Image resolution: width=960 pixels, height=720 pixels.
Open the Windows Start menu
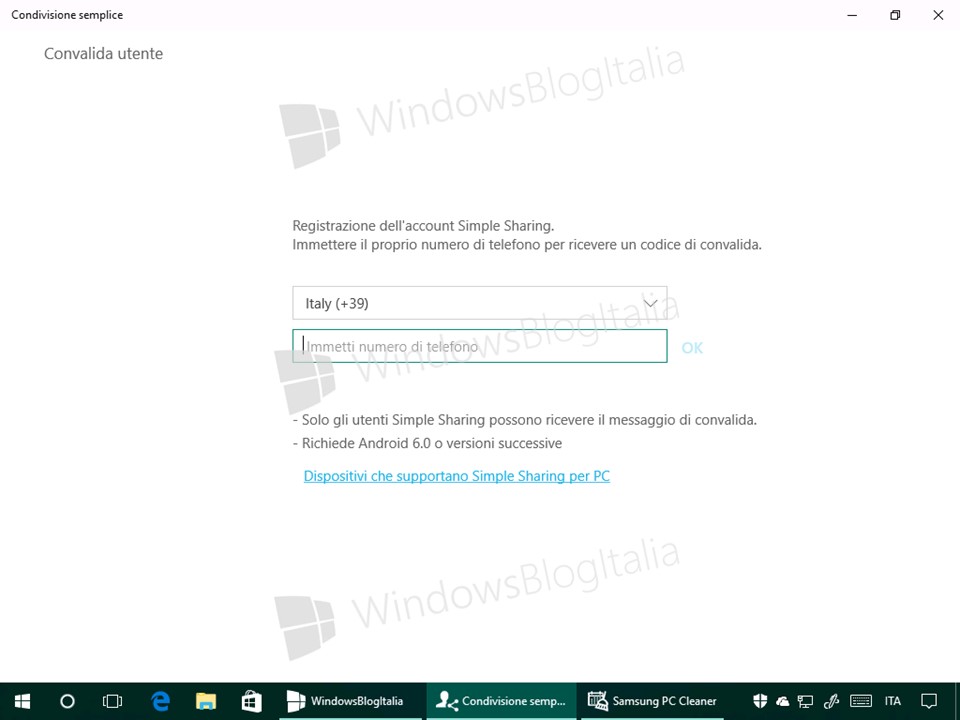click(22, 701)
